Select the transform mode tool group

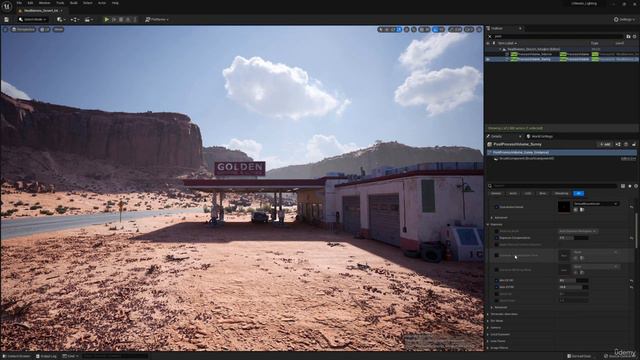pyautogui.click(x=390, y=29)
